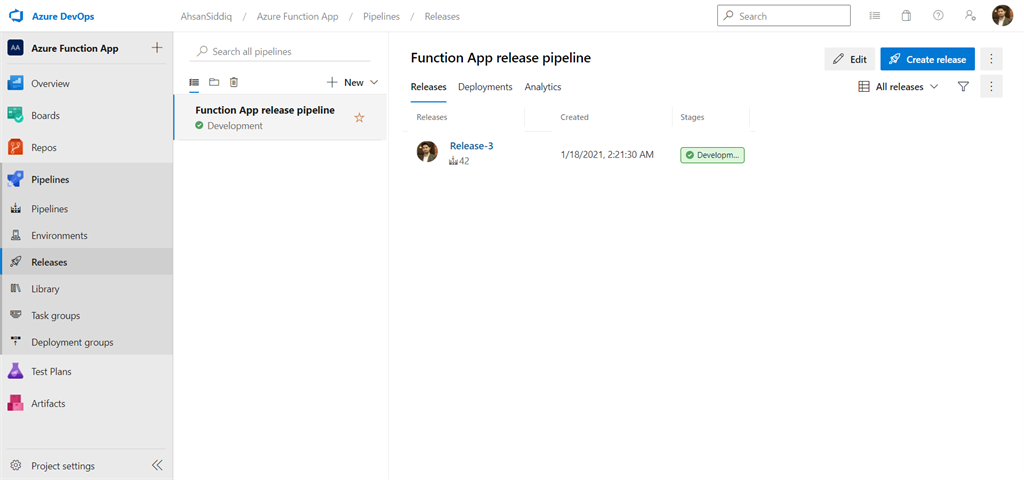This screenshot has height=480, width=1024.
Task: Click the Project settings gear icon
Action: click(x=16, y=466)
